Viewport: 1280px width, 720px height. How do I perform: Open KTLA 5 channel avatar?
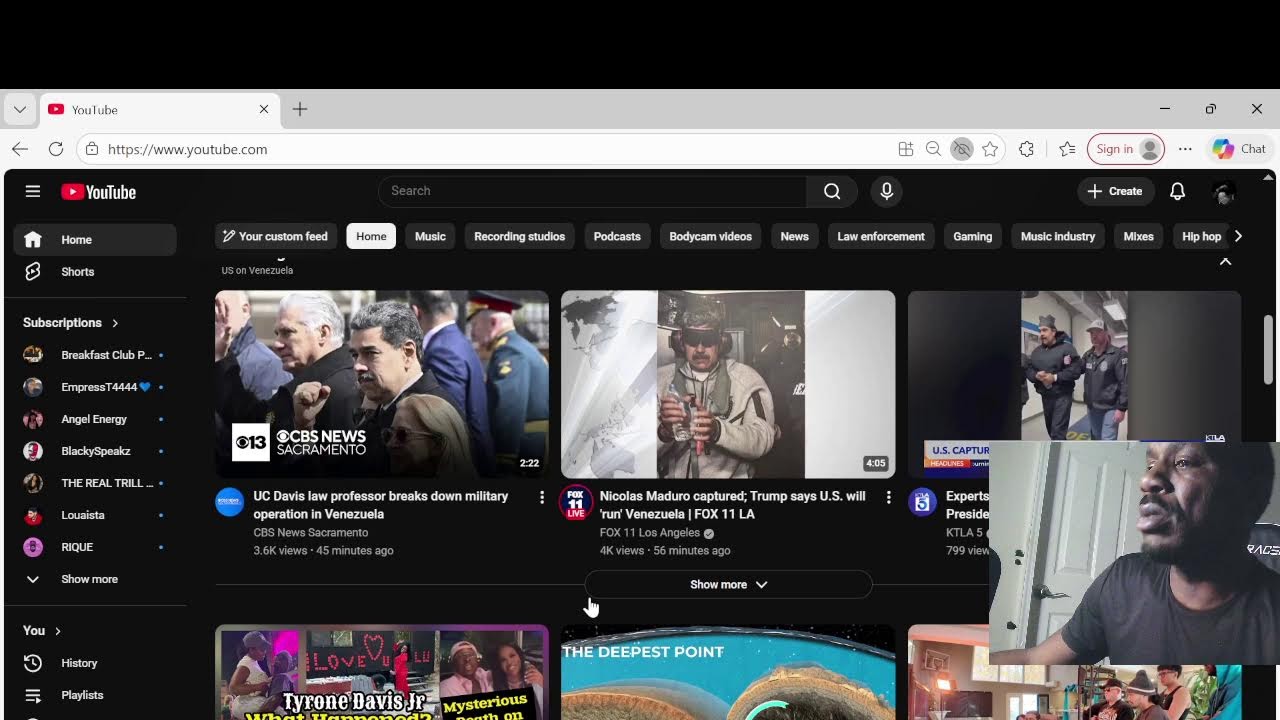(922, 502)
